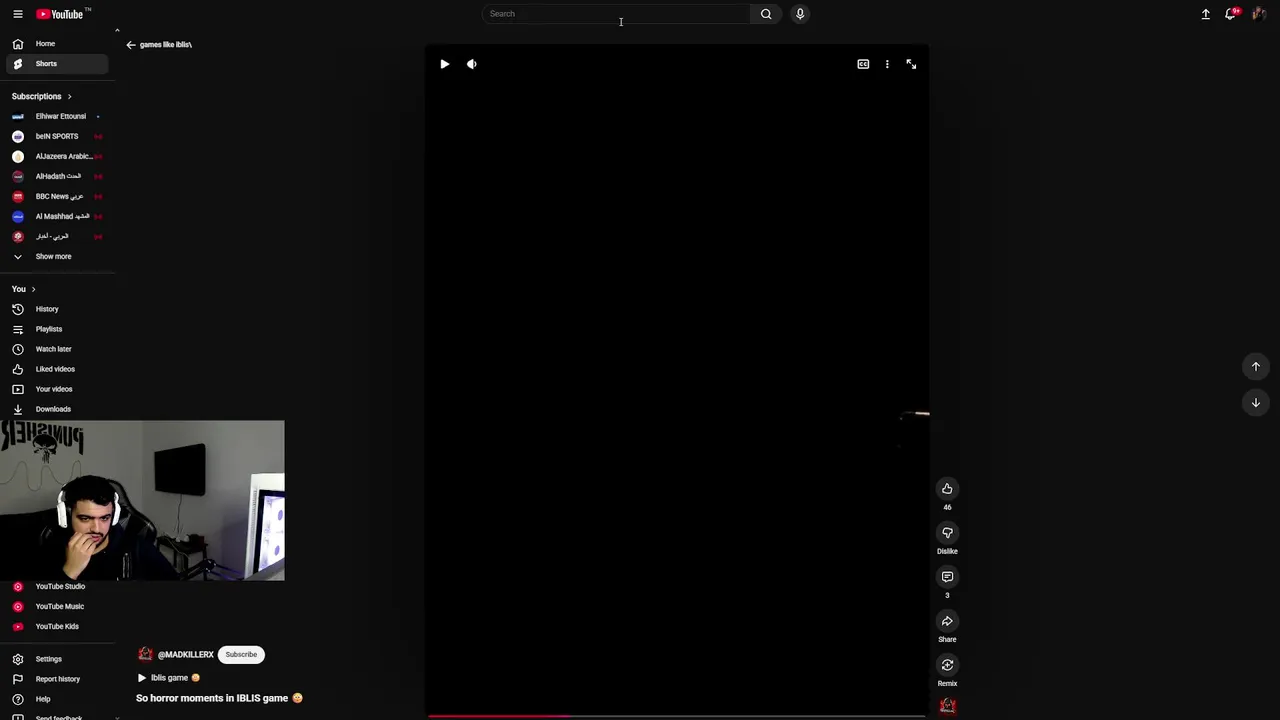
Task: Open the Short's comments
Action: tap(947, 577)
